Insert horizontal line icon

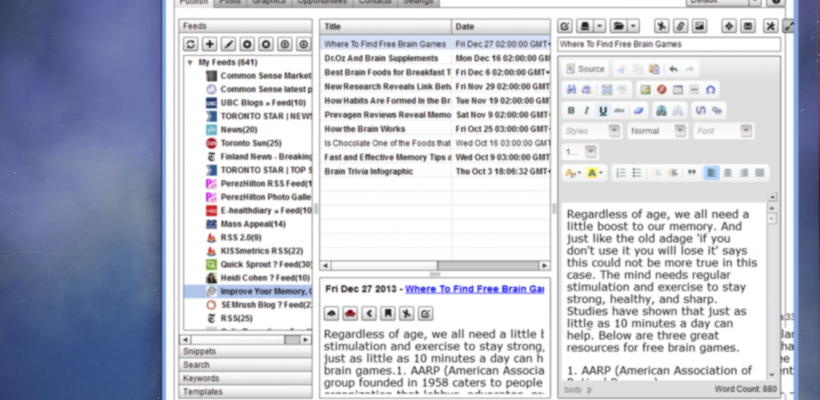click(x=694, y=89)
